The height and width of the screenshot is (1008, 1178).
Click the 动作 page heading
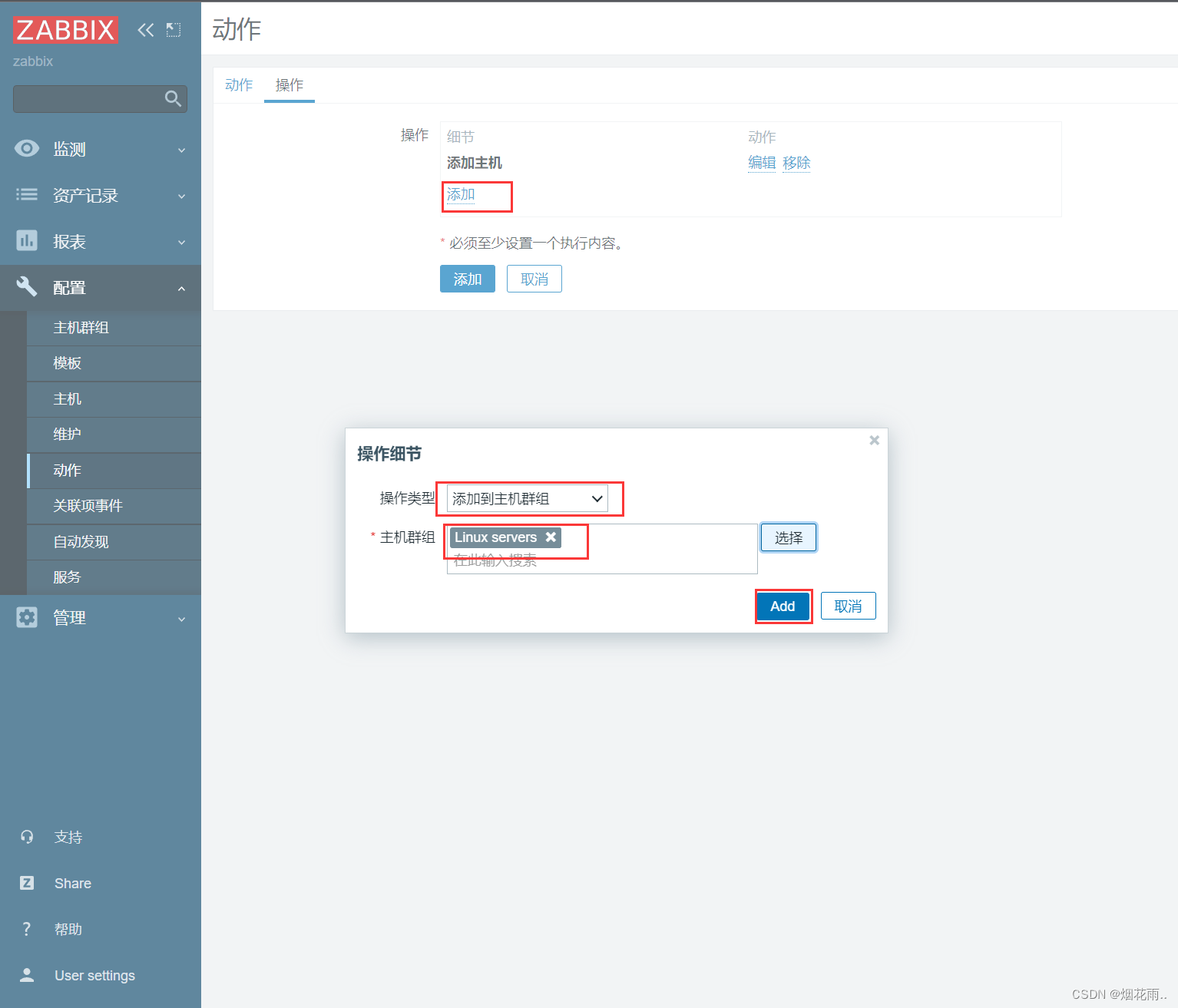[237, 29]
